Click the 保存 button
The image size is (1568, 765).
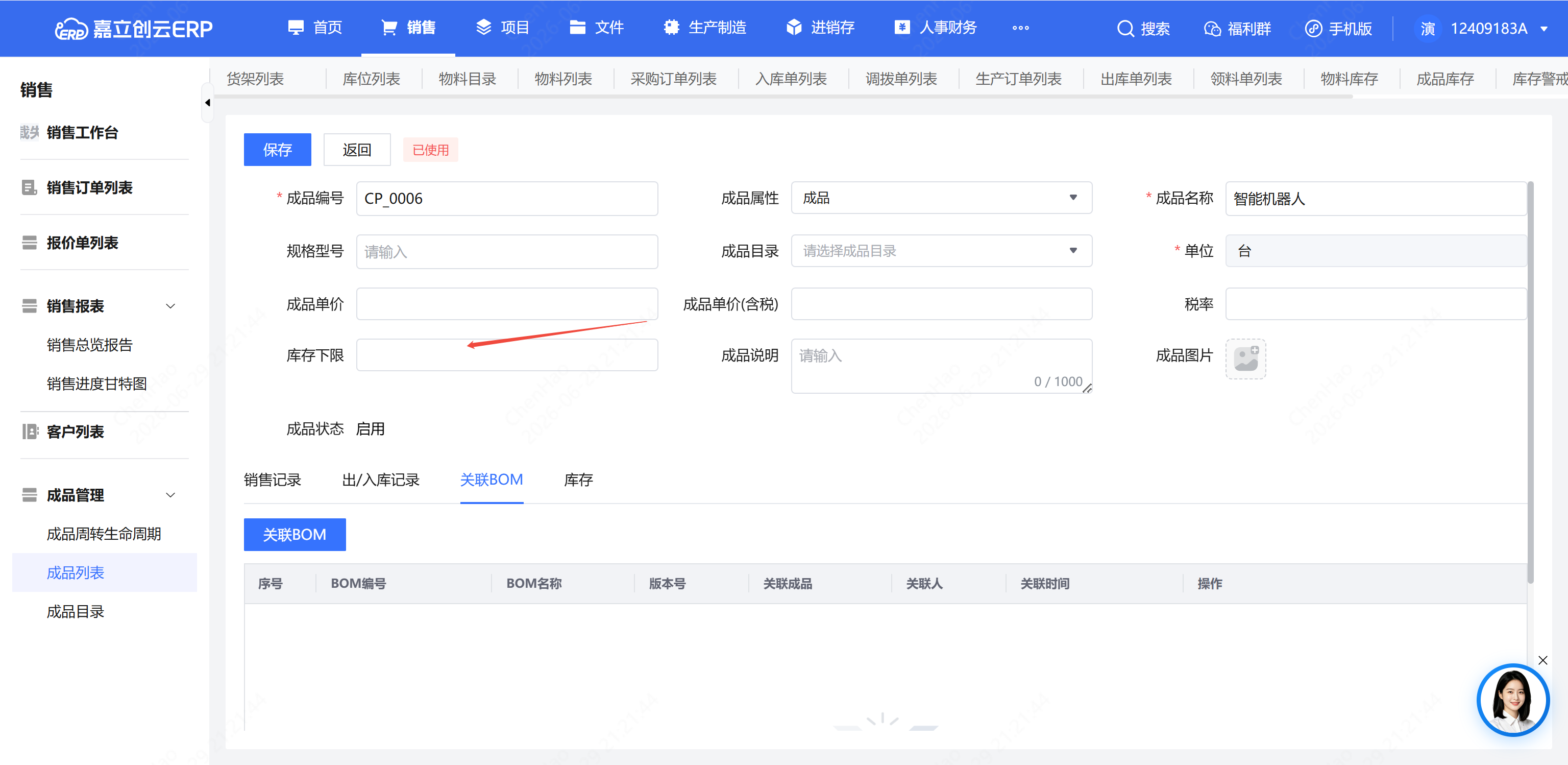278,149
